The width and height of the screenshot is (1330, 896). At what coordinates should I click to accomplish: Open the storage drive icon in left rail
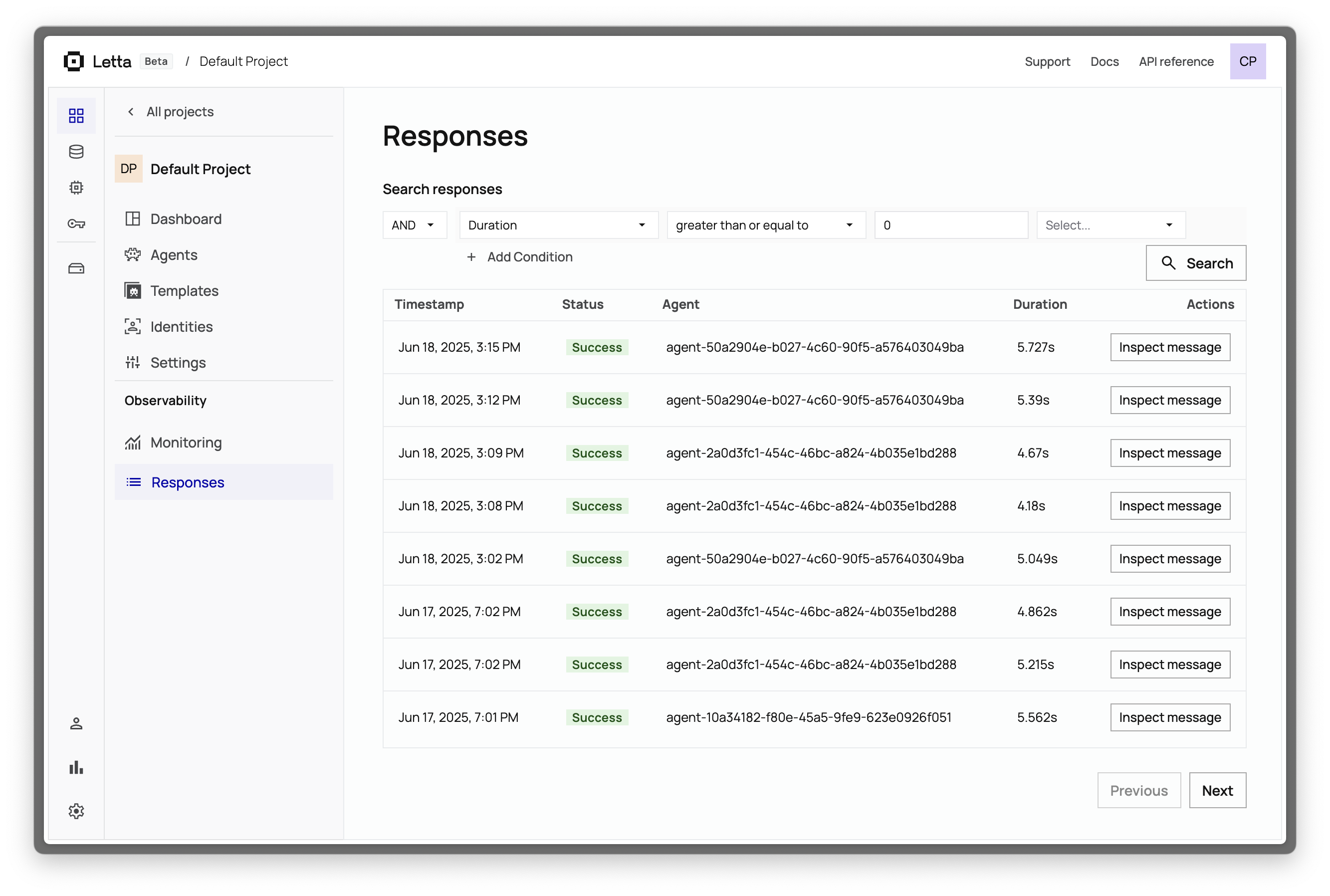click(x=76, y=268)
